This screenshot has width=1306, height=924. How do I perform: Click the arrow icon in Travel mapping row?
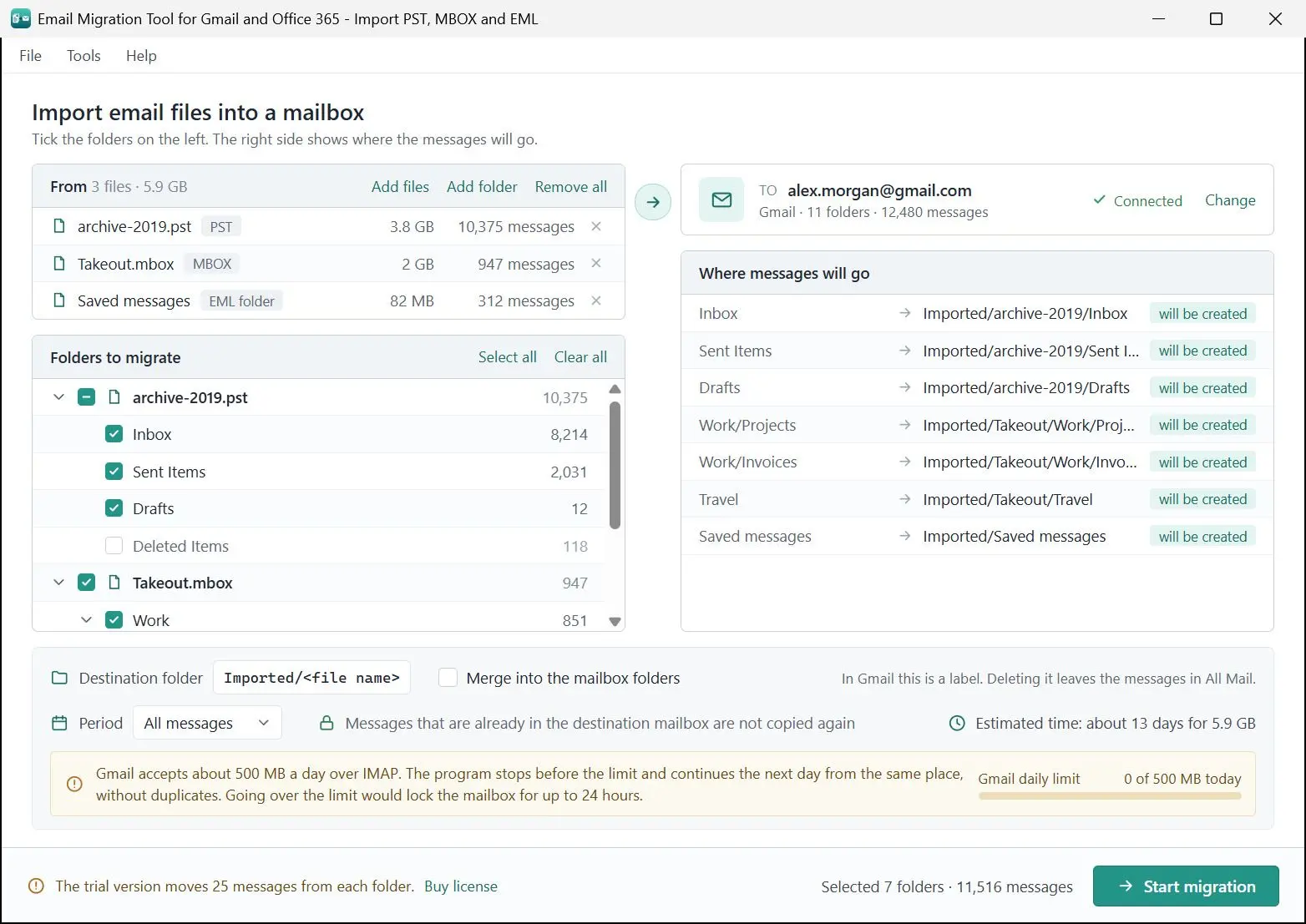[x=904, y=499]
